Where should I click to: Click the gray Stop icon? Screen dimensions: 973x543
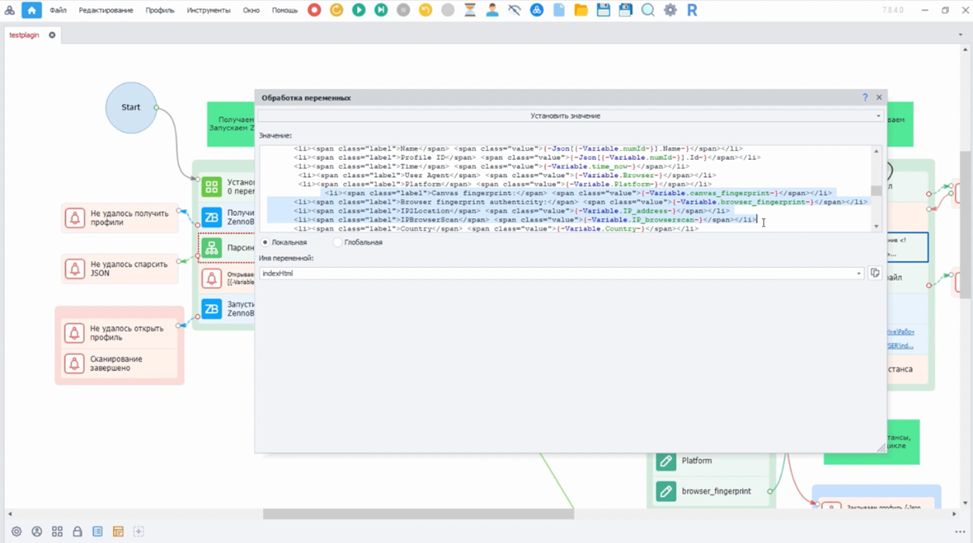tap(403, 10)
